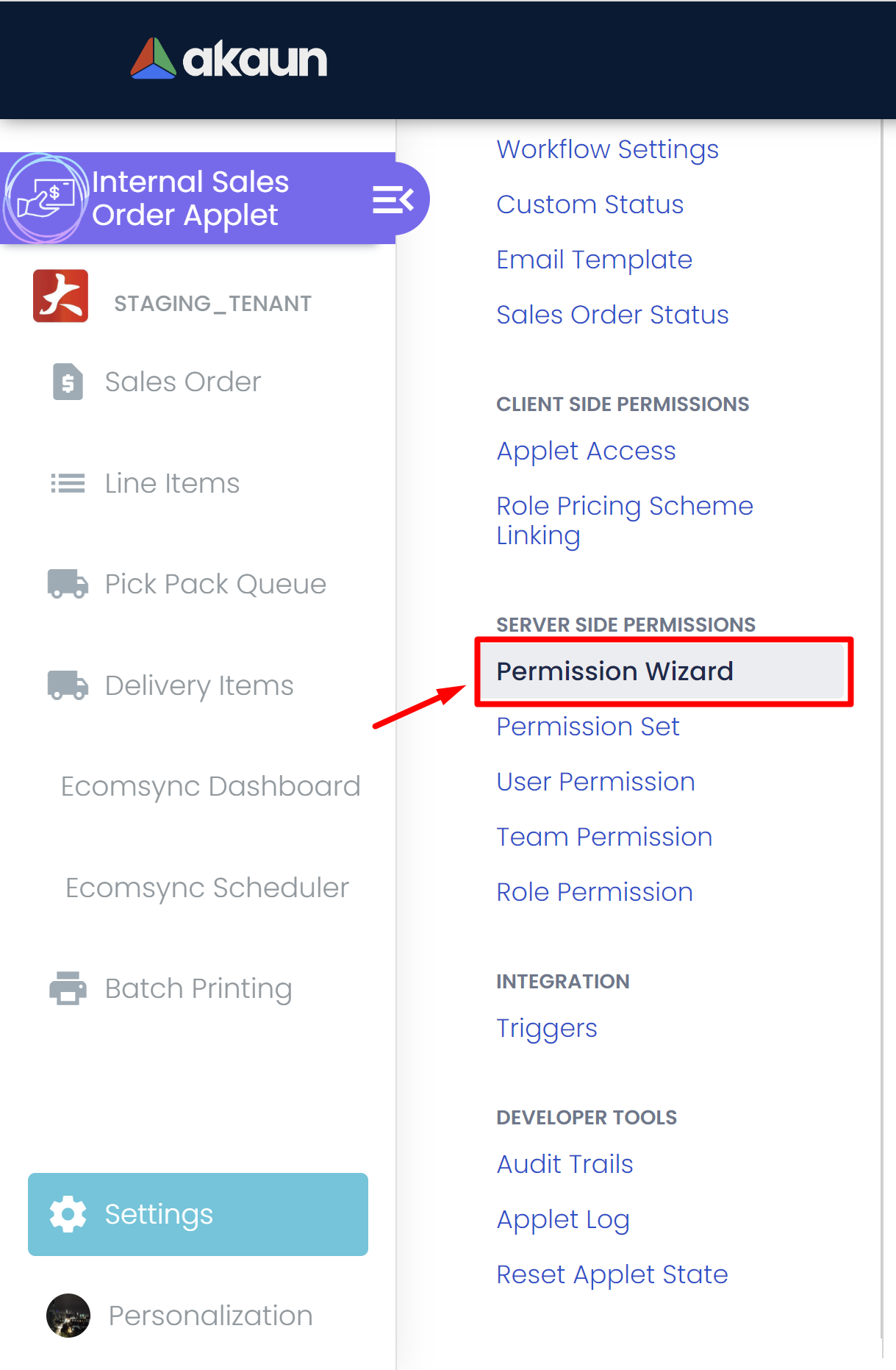Click the Settings gear icon
896x1370 pixels.
(68, 1214)
